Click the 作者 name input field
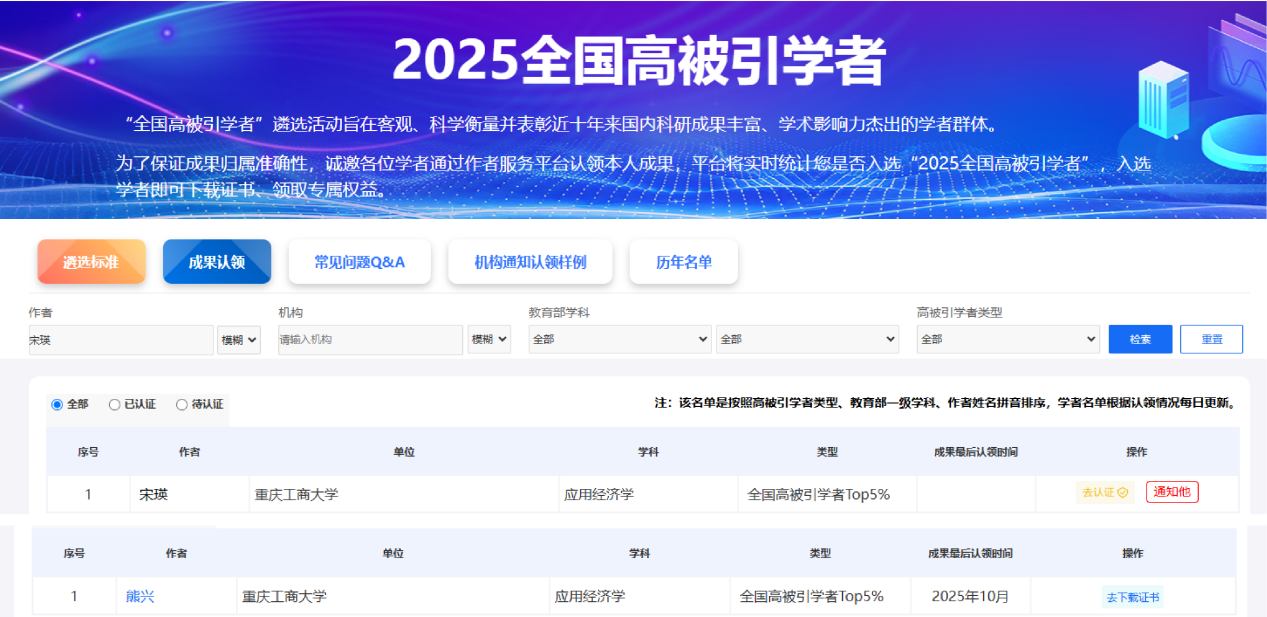The image size is (1267, 617). (x=121, y=340)
